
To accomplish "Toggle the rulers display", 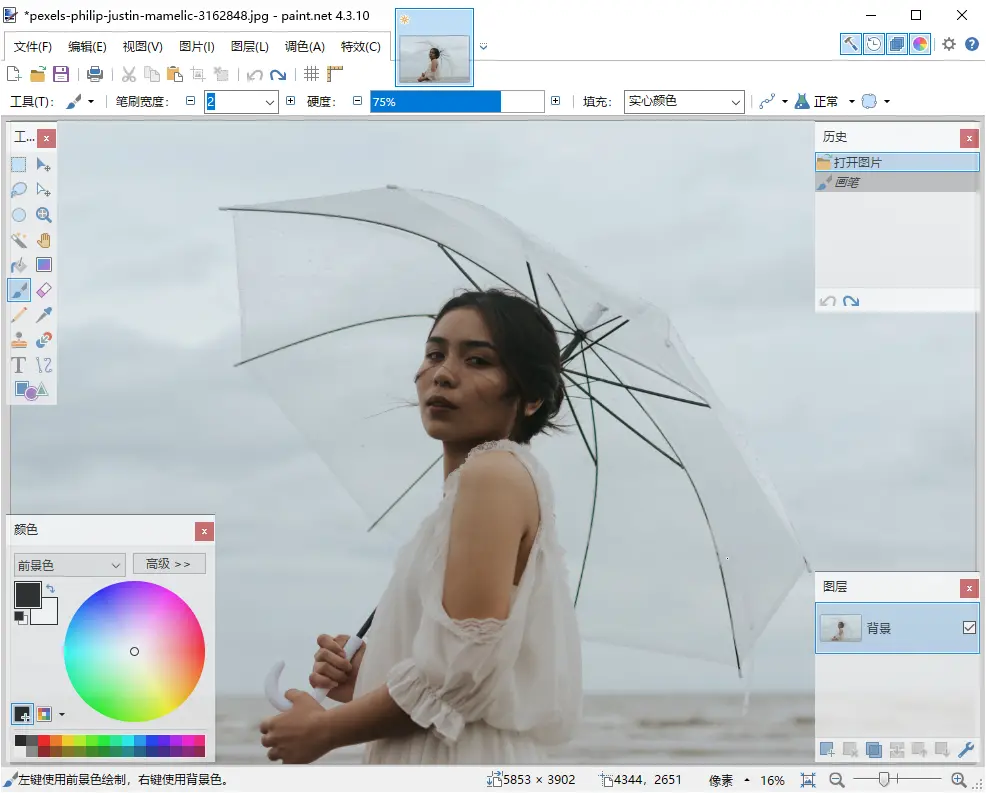I will tap(335, 74).
